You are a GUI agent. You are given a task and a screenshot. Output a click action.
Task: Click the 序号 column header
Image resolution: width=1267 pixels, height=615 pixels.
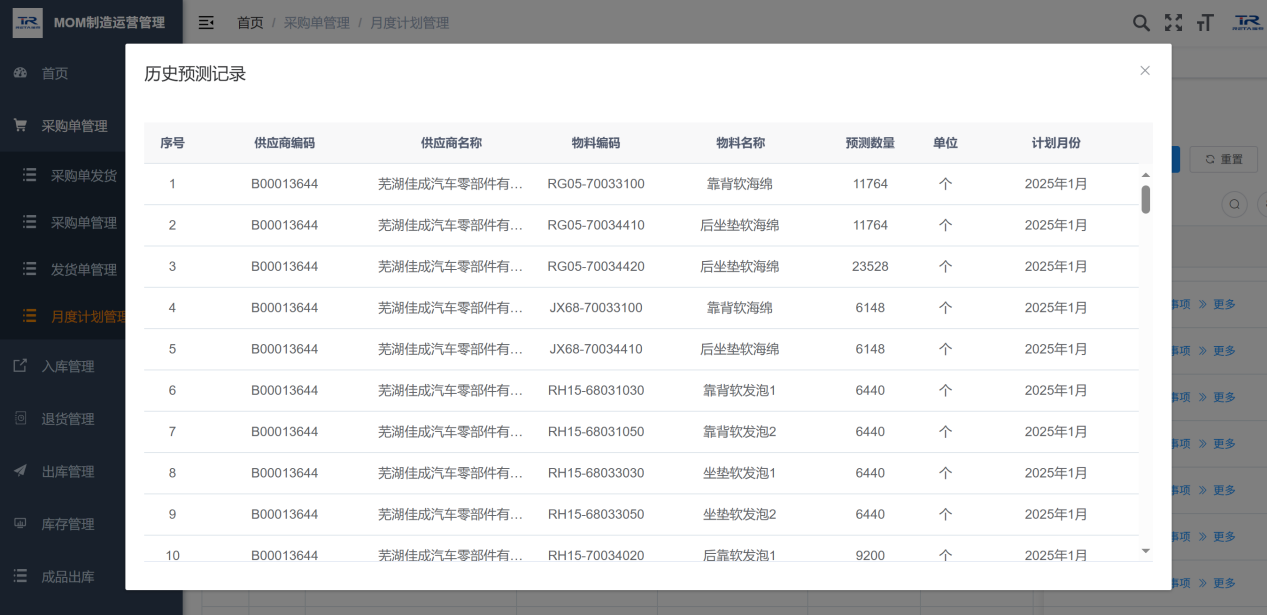[x=172, y=143]
